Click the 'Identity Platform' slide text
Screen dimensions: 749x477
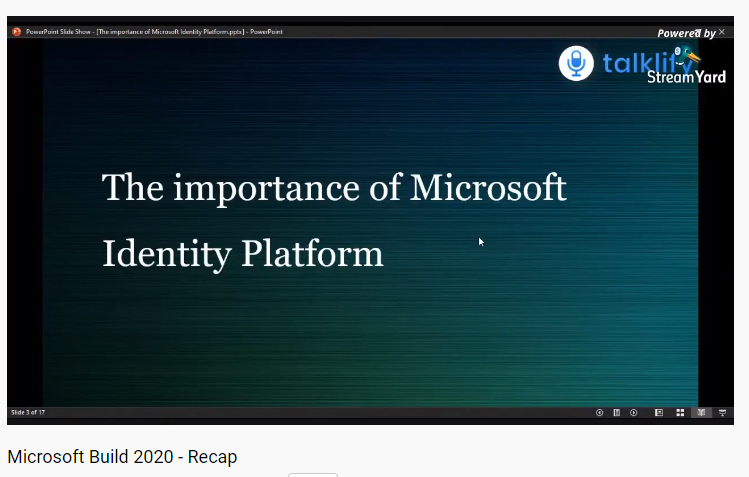[243, 254]
